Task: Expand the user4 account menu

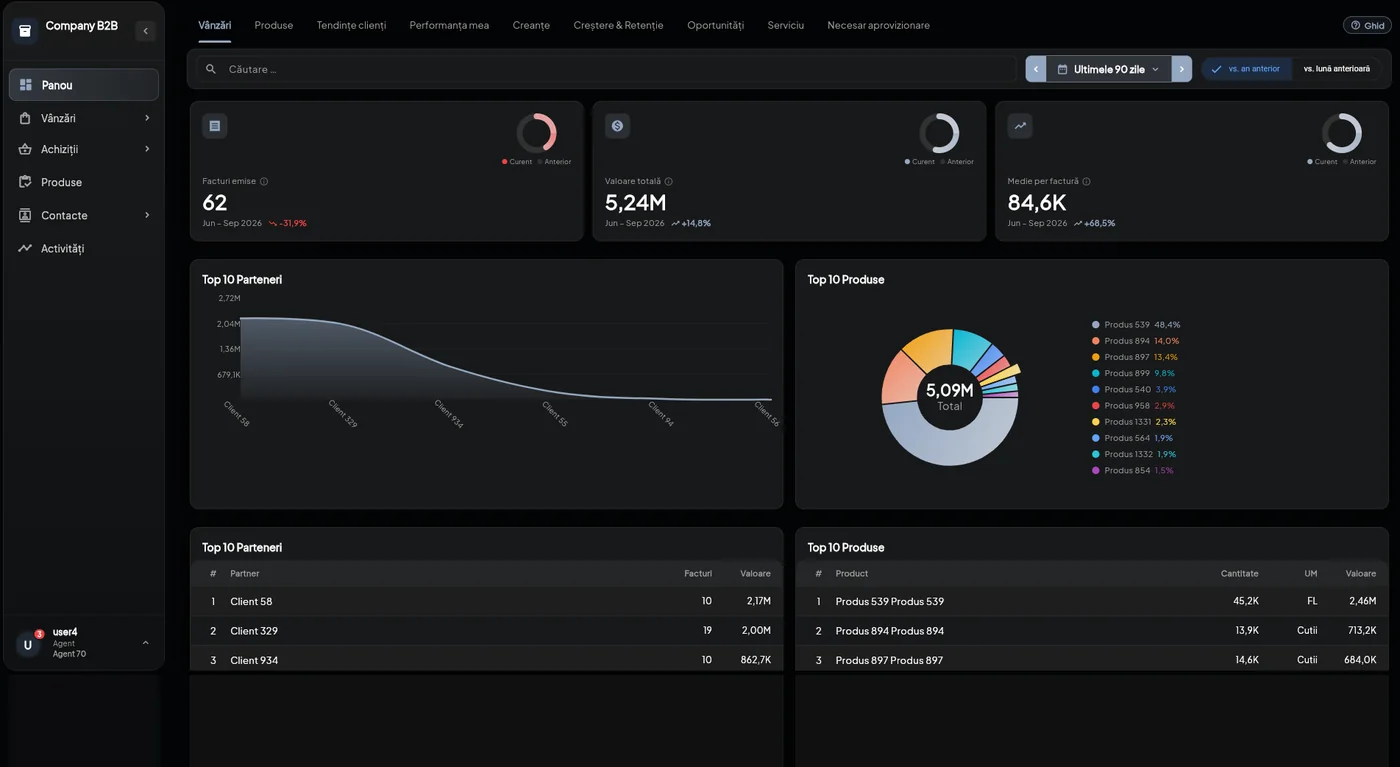Action: [x=145, y=643]
